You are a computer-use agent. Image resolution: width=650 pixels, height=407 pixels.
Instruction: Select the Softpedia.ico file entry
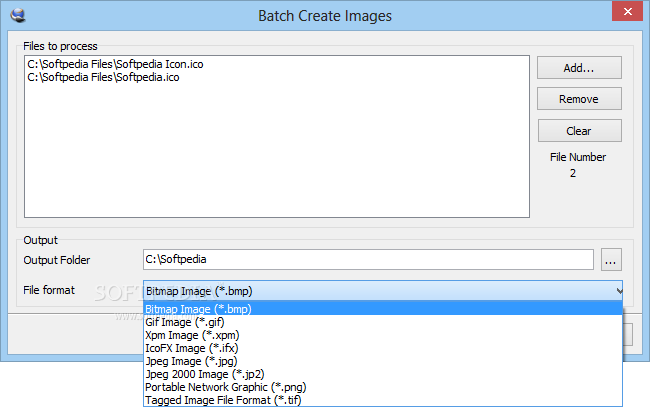click(103, 77)
